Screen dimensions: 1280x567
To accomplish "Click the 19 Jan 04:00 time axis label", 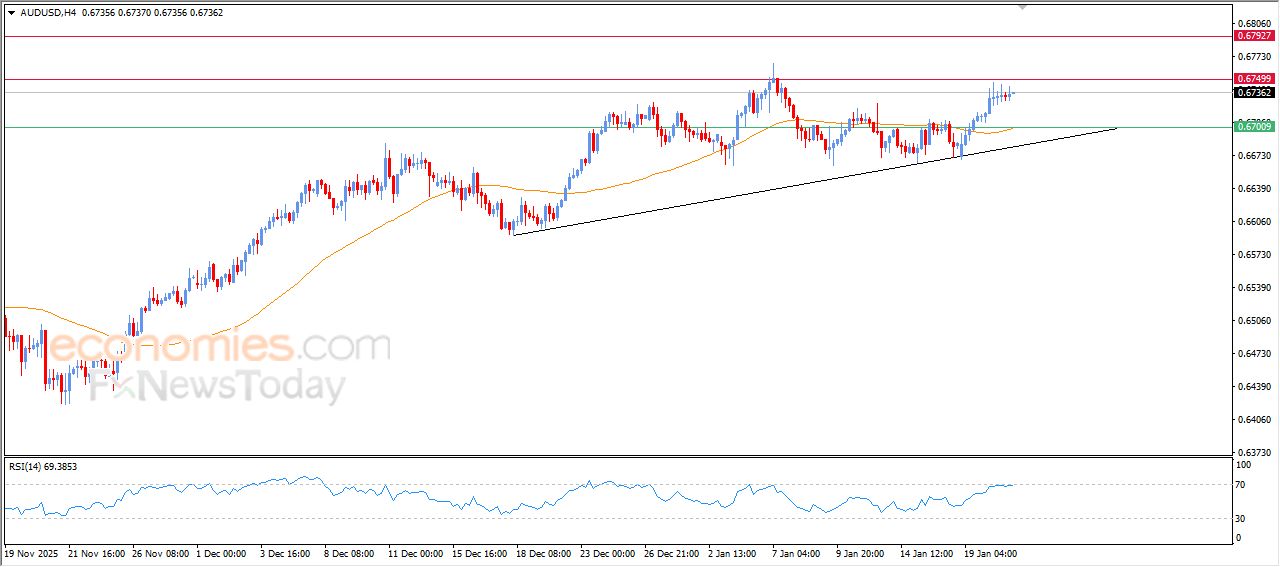I will pos(990,552).
